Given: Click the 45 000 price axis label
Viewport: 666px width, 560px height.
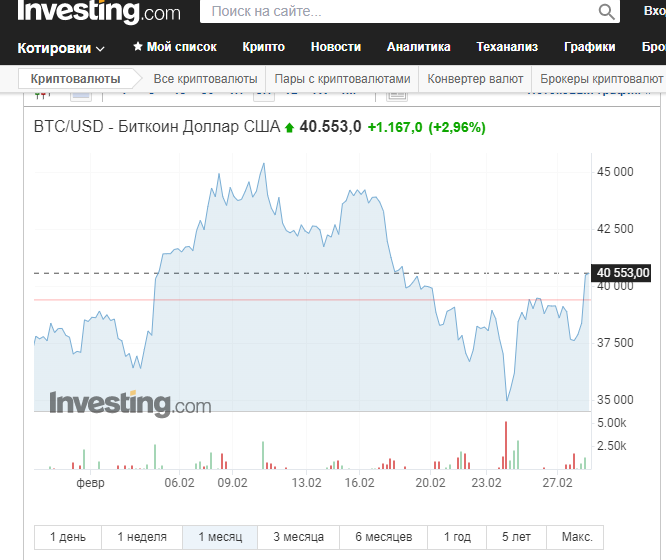Looking at the screenshot, I should tap(615, 172).
